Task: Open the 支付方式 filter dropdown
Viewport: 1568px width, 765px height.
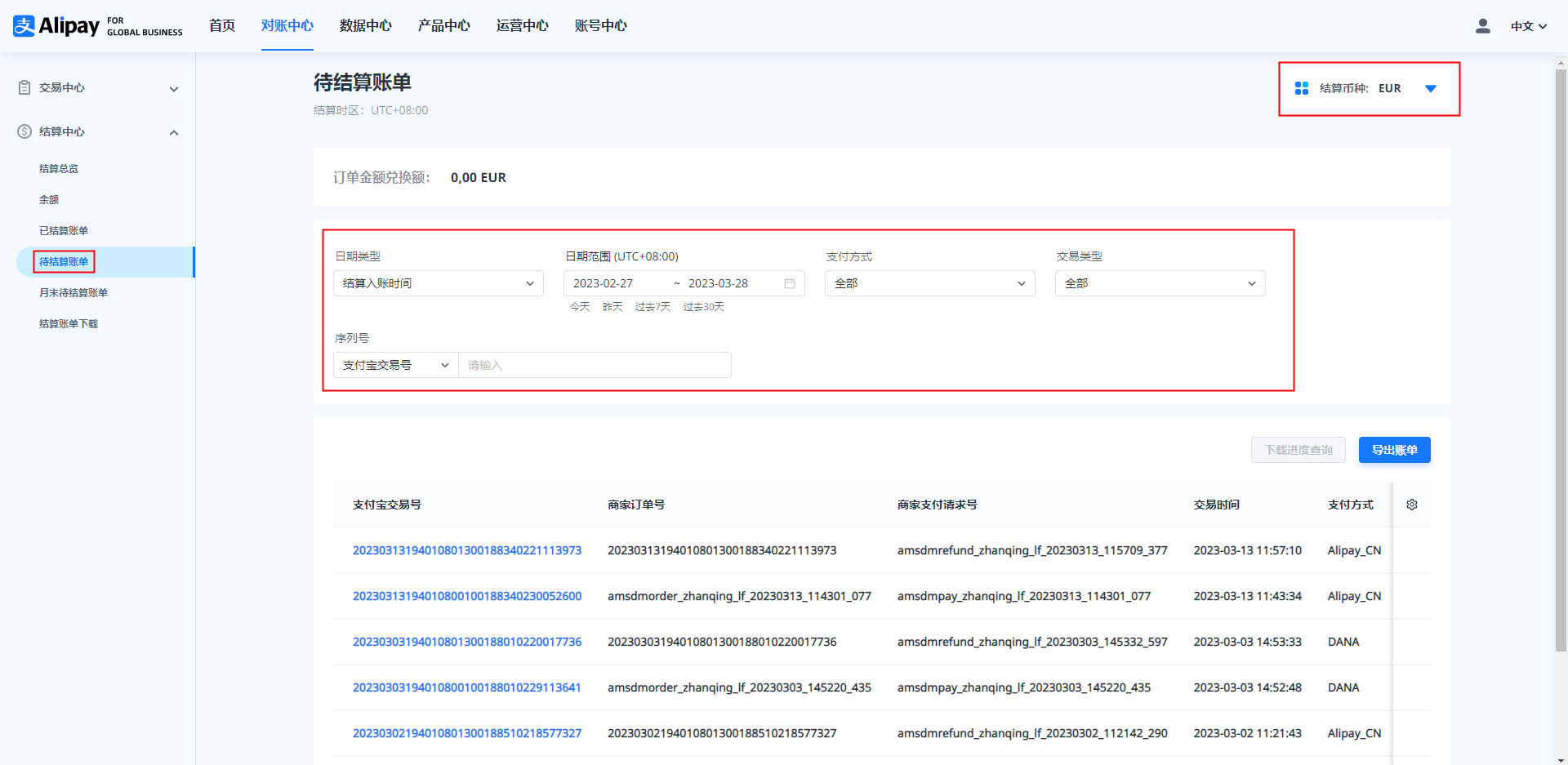Action: (x=929, y=283)
